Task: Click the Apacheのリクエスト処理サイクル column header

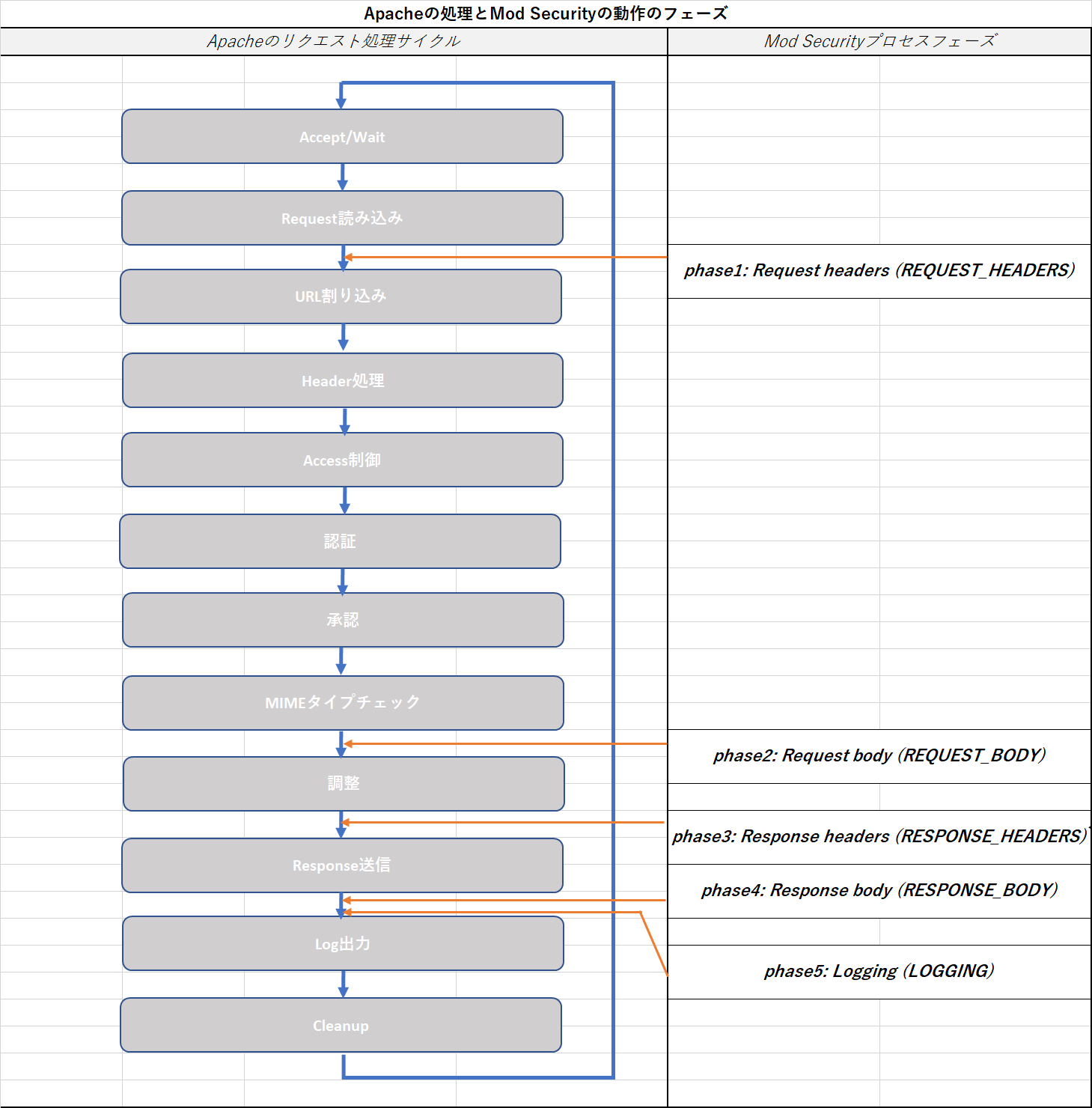Action: tap(333, 41)
